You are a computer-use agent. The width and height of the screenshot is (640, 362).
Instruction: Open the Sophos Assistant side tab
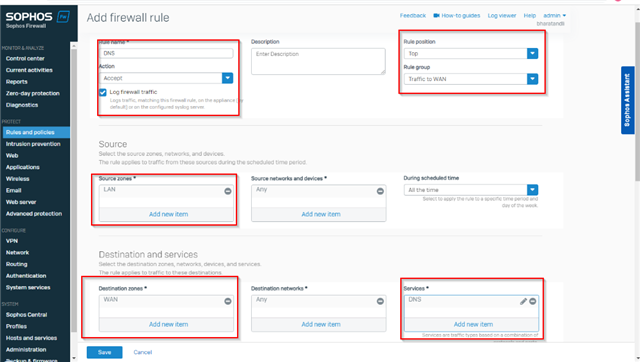628,100
